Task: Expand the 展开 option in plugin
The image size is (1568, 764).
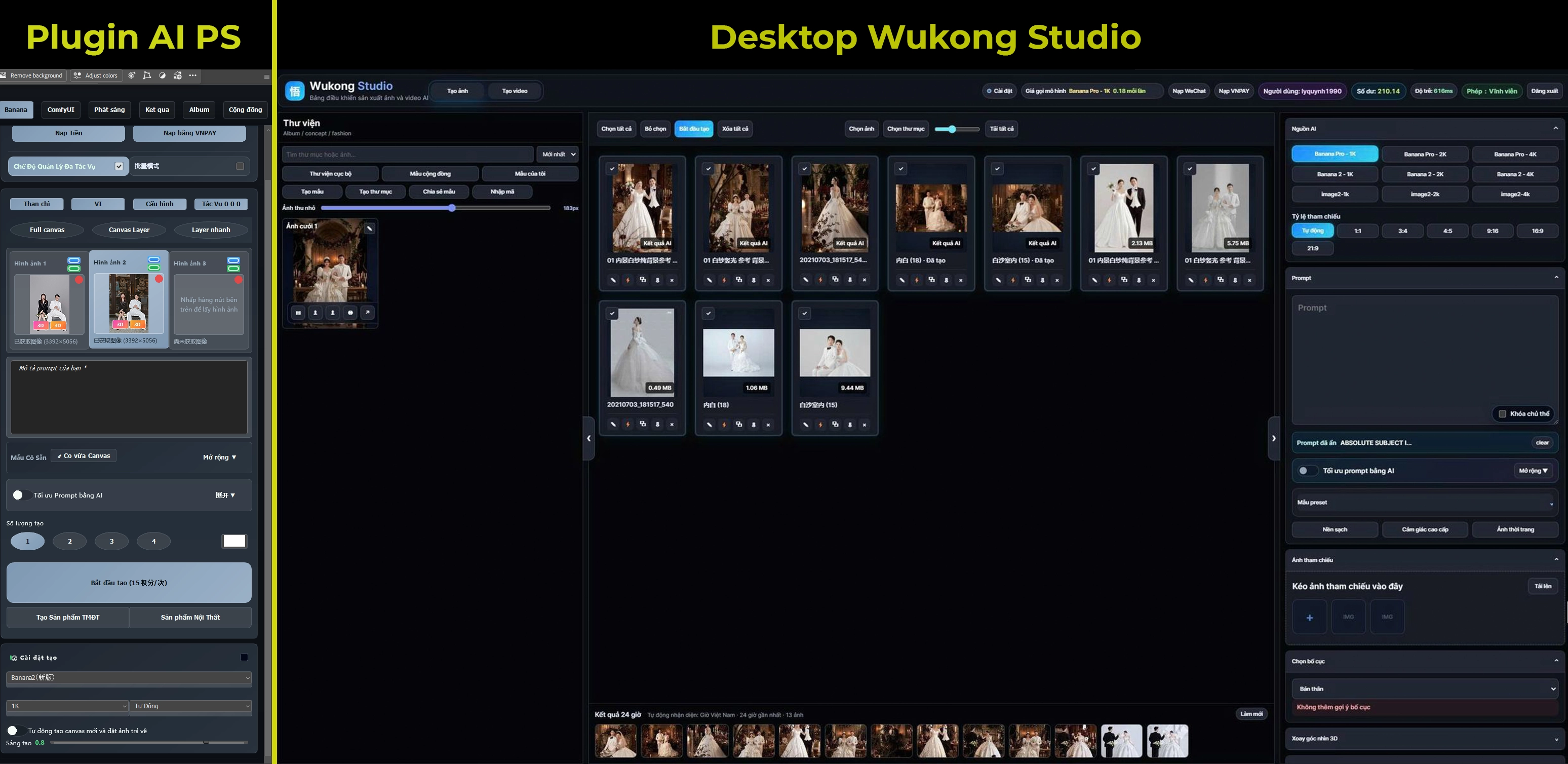Action: (x=225, y=495)
